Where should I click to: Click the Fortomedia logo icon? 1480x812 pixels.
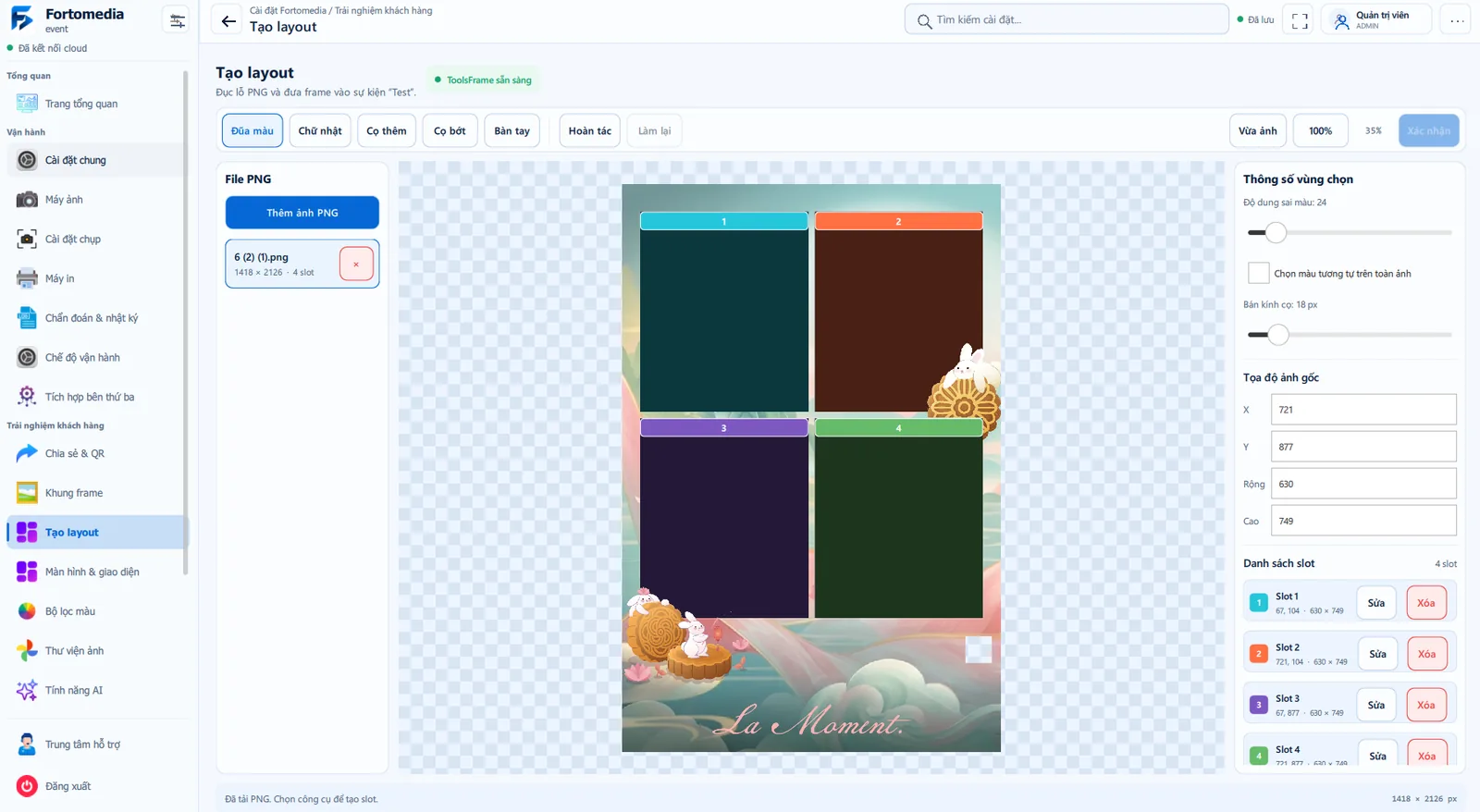pos(22,18)
